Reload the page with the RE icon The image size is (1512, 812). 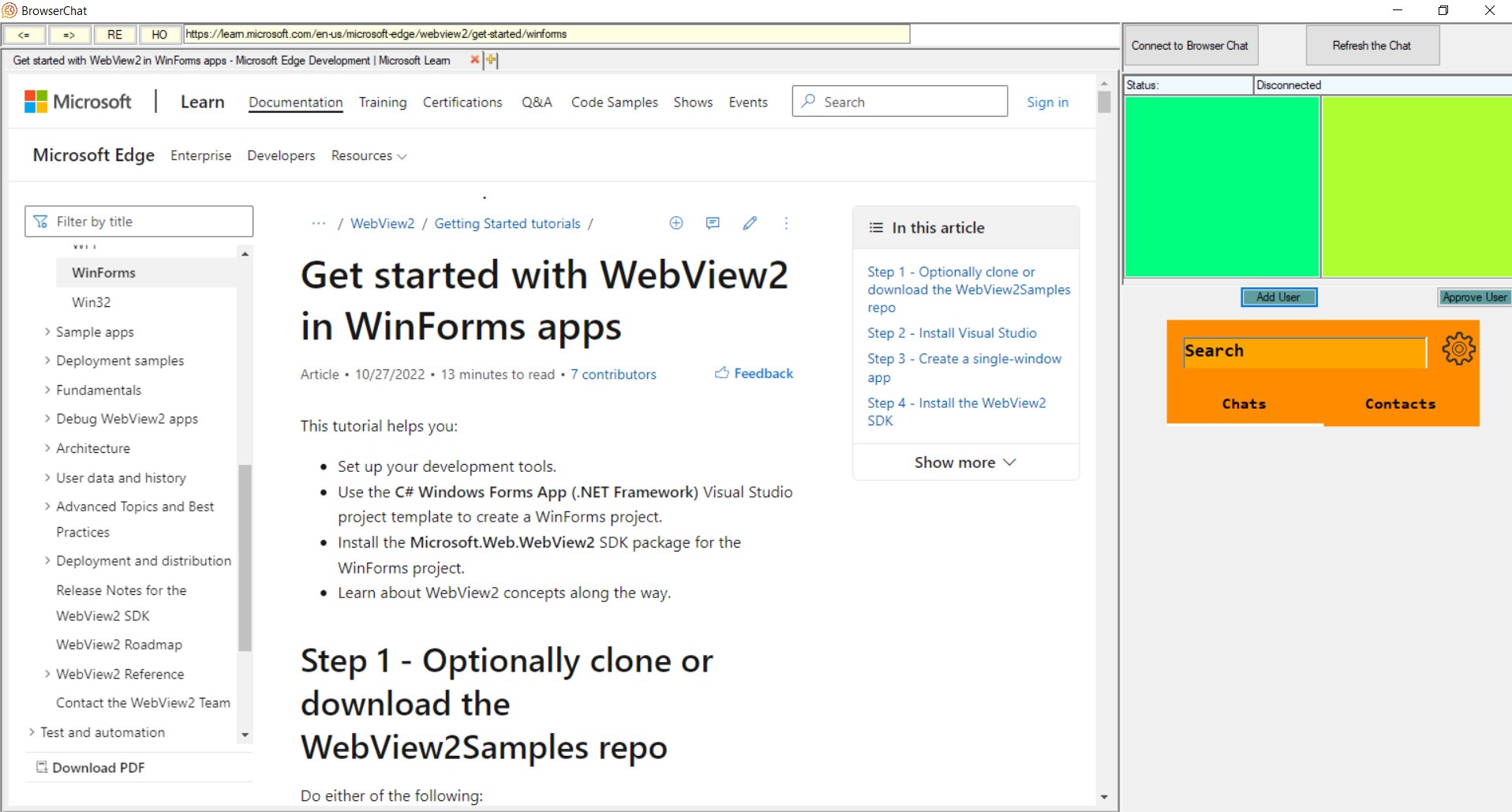pyautogui.click(x=115, y=35)
